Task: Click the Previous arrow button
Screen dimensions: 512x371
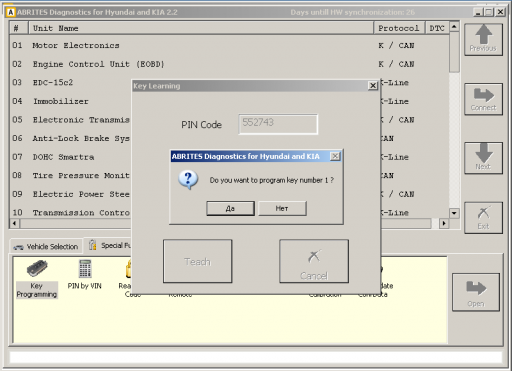Action: coord(483,40)
